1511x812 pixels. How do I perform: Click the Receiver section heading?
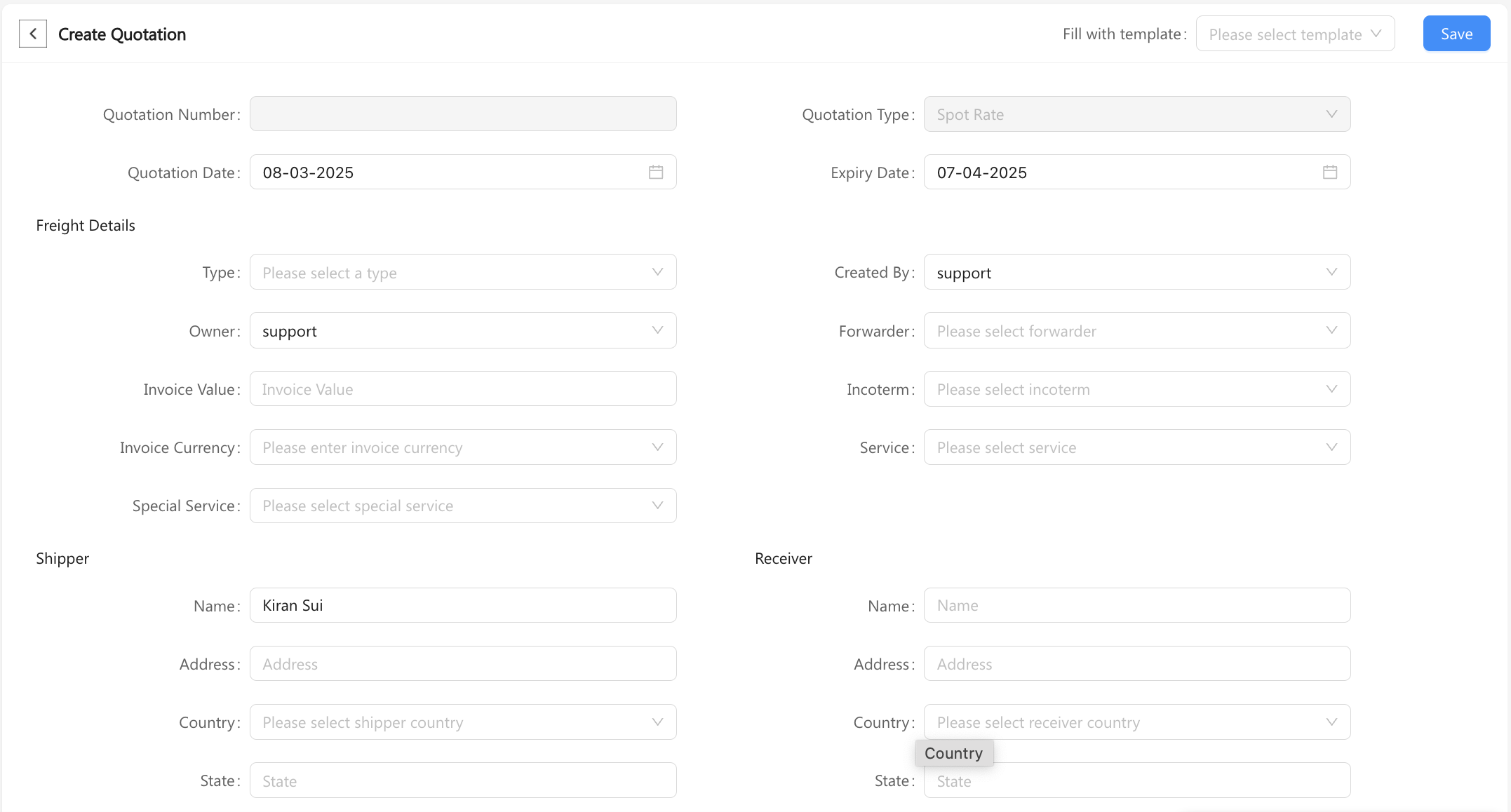(x=784, y=558)
